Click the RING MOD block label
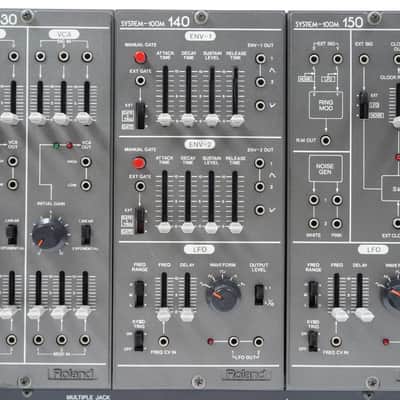The height and width of the screenshot is (400, 400). click(326, 105)
